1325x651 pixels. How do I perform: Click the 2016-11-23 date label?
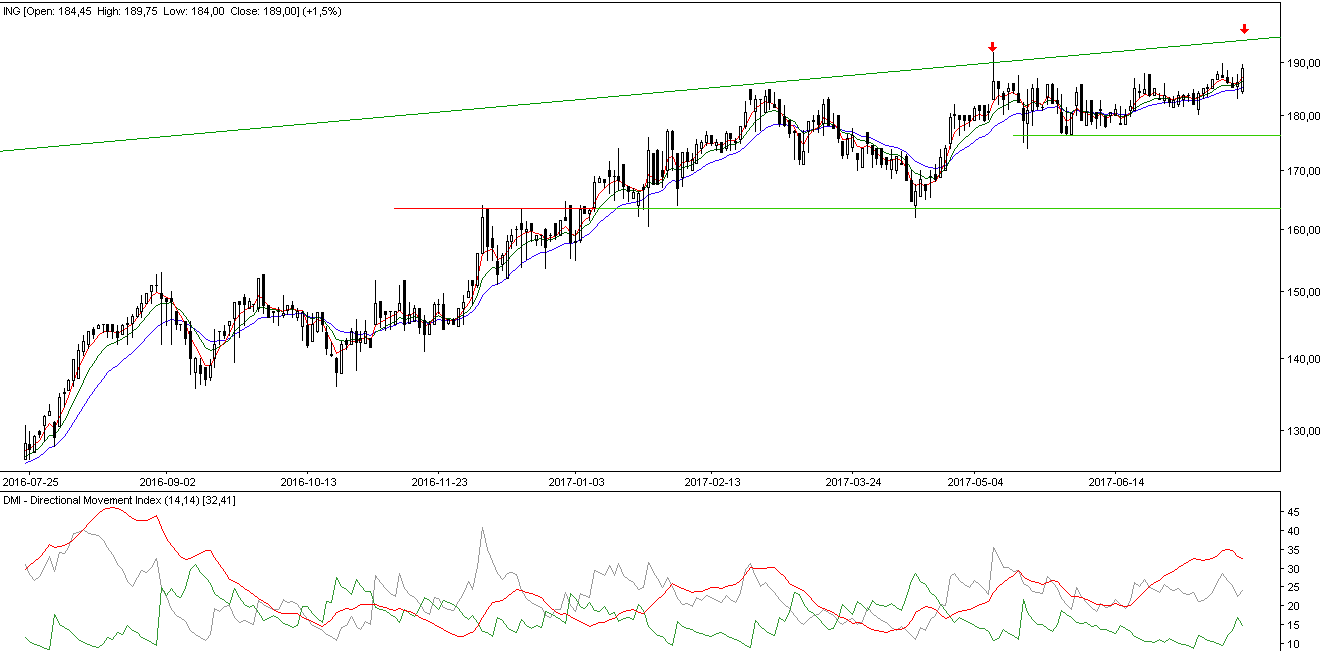tap(441, 481)
